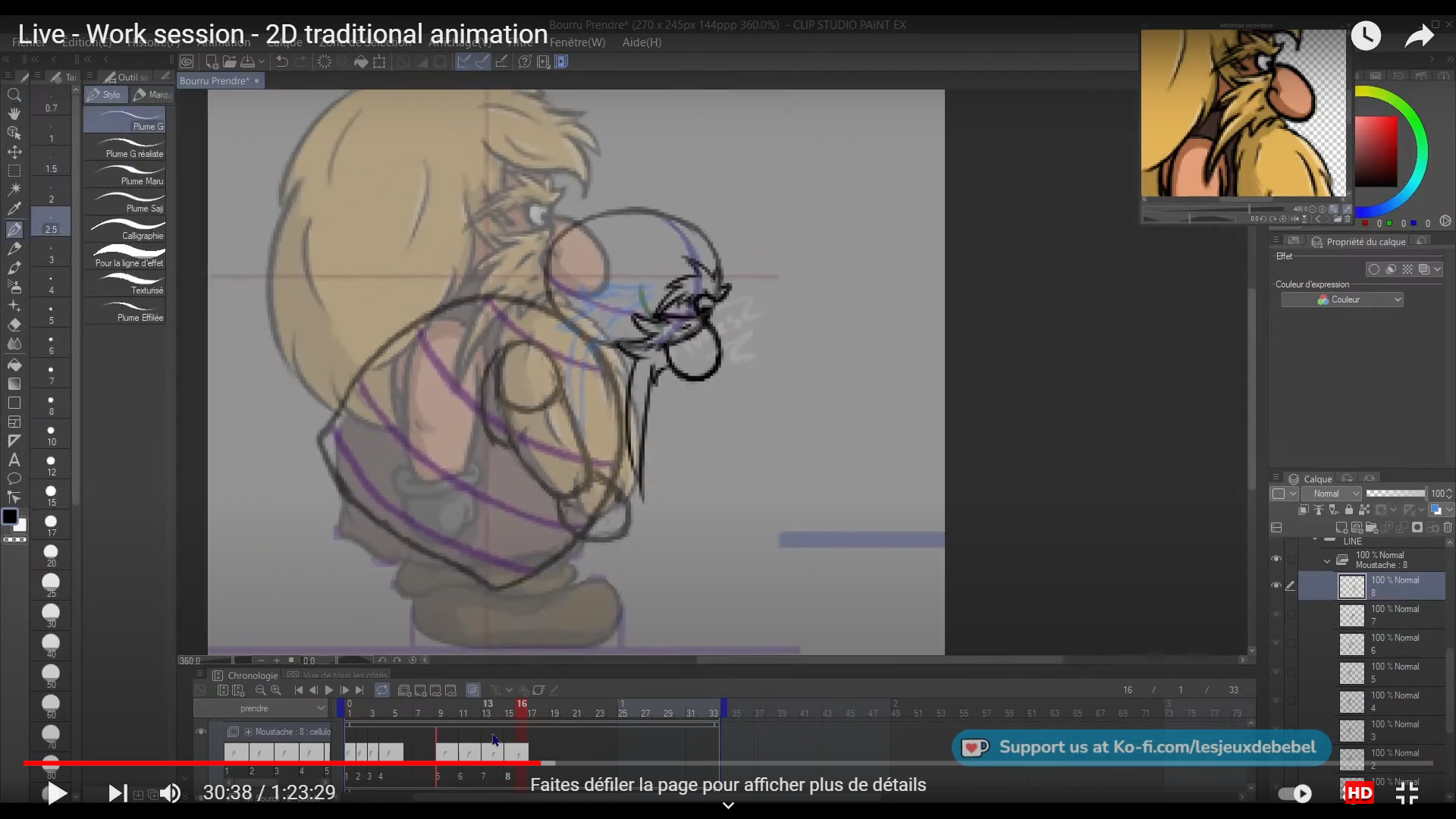Viewport: 1456px width, 819px height.
Task: Open the Effet options dropdown arrow
Action: [x=1438, y=269]
